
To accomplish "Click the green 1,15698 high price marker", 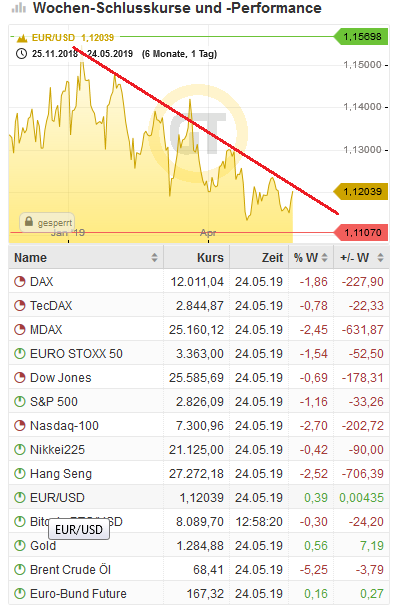I will 362,36.
